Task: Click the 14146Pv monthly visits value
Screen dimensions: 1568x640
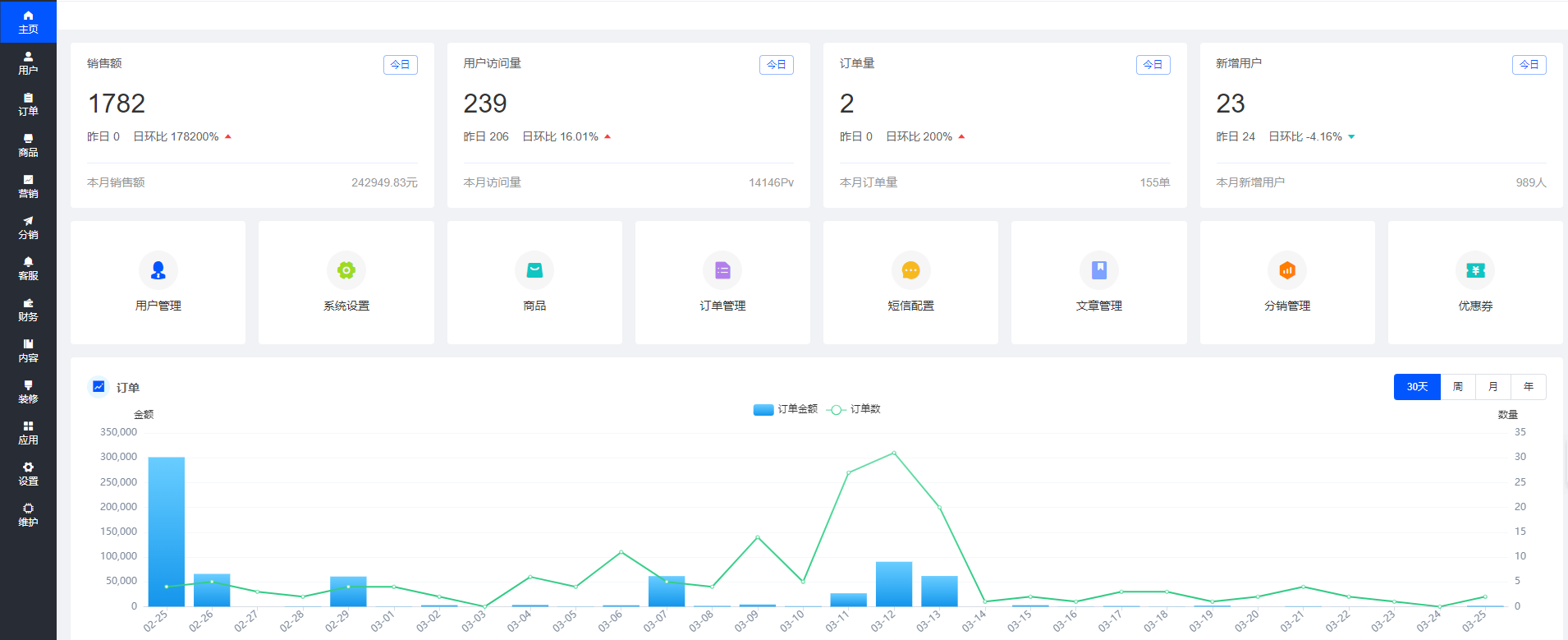Action: pyautogui.click(x=771, y=182)
